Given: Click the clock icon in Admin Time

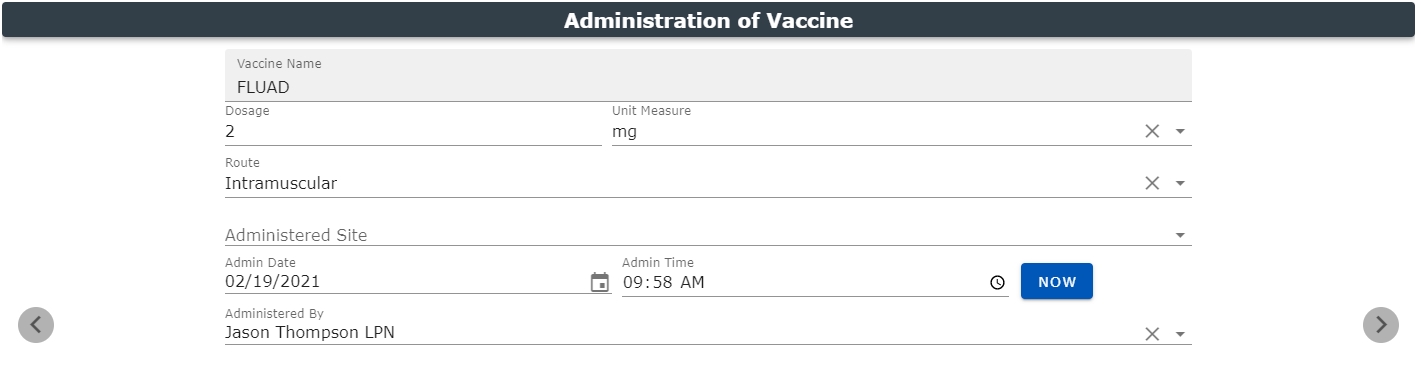Looking at the screenshot, I should (997, 283).
